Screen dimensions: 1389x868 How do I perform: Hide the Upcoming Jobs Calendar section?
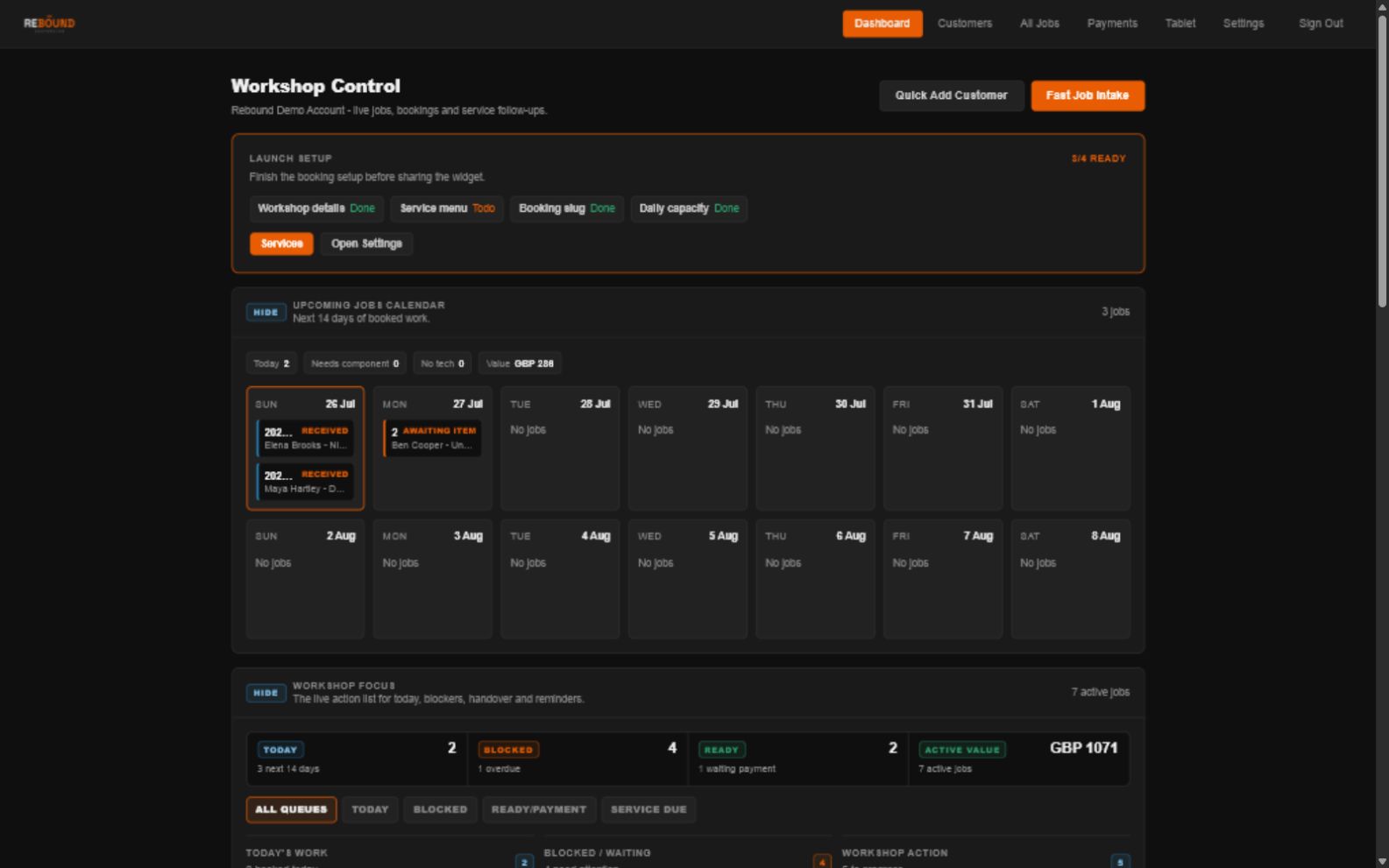pyautogui.click(x=266, y=313)
